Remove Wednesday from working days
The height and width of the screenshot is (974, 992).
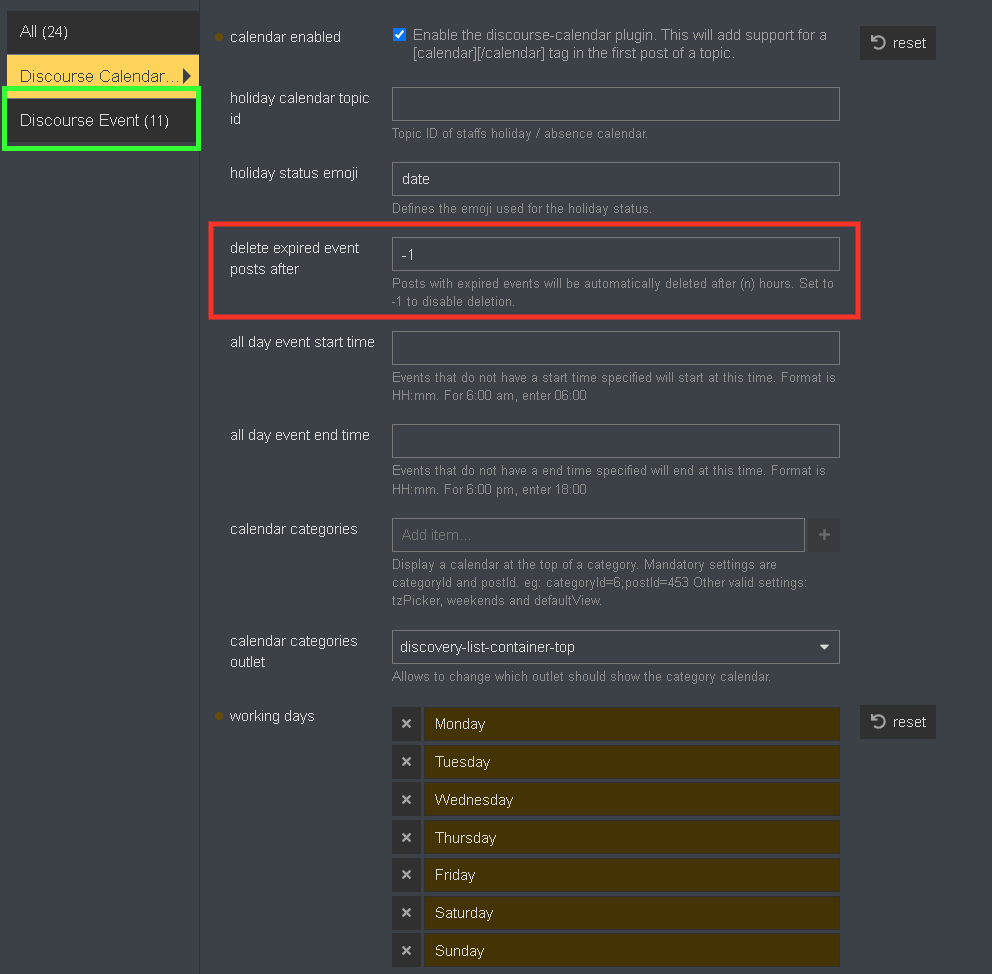406,799
